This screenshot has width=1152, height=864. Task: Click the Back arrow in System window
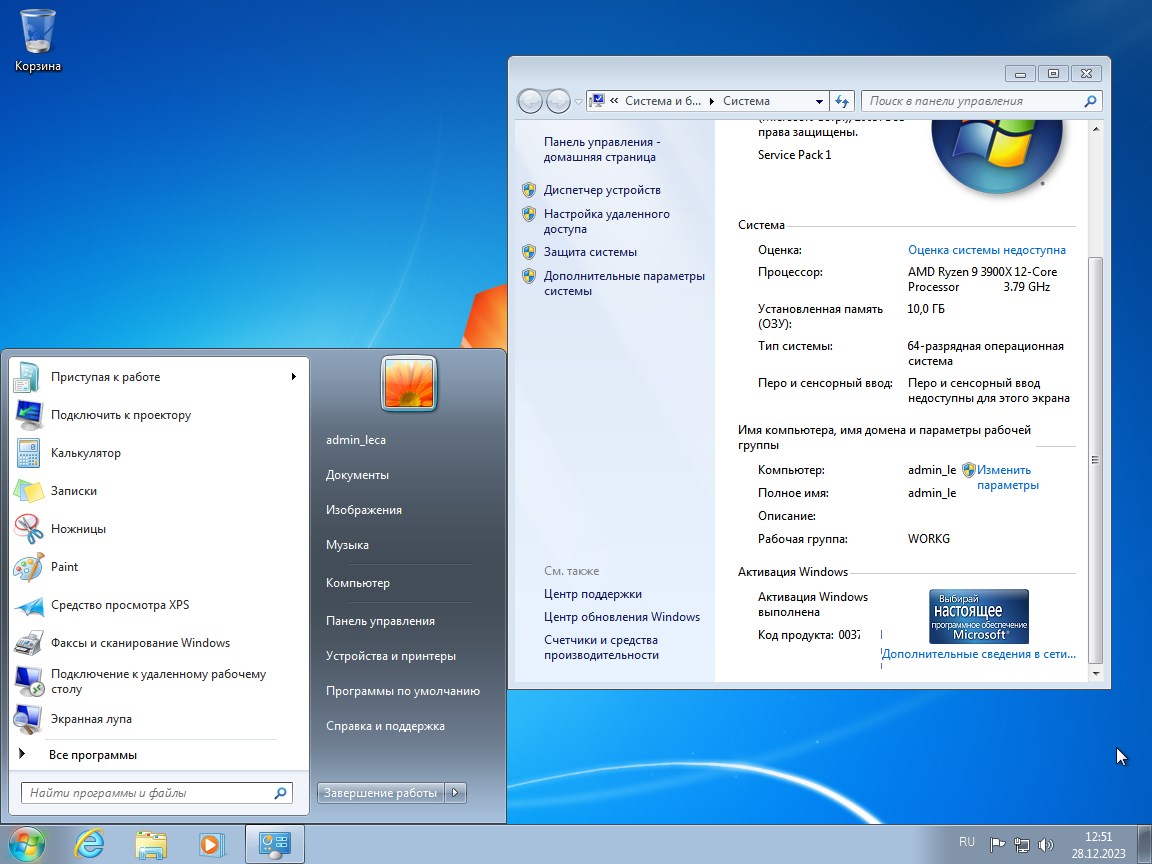530,101
